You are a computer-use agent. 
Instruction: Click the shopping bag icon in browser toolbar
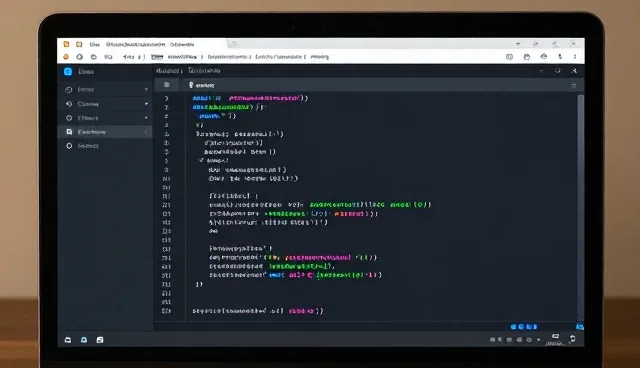tap(527, 57)
